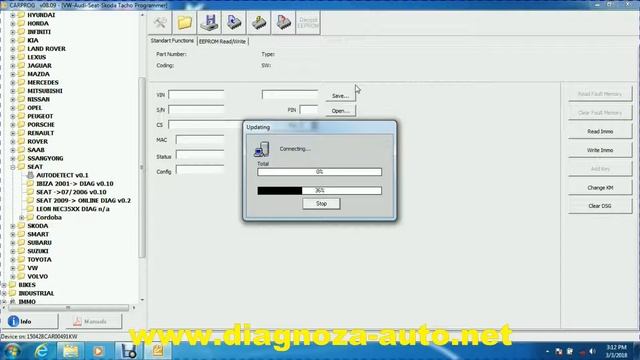
Task: Click the Clear DSG button
Action: click(600, 206)
